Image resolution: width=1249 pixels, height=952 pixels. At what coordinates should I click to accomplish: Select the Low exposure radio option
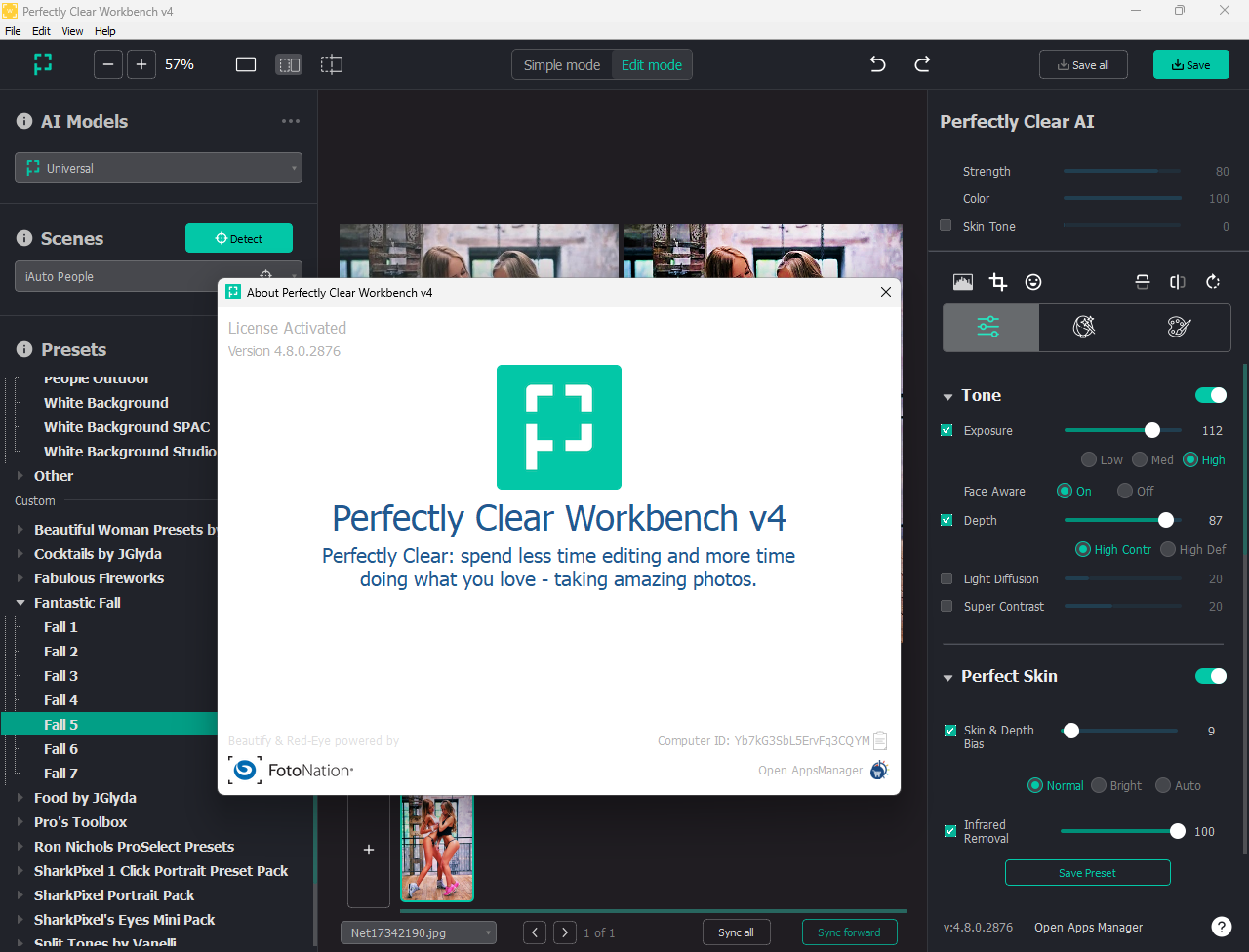pos(1089,459)
